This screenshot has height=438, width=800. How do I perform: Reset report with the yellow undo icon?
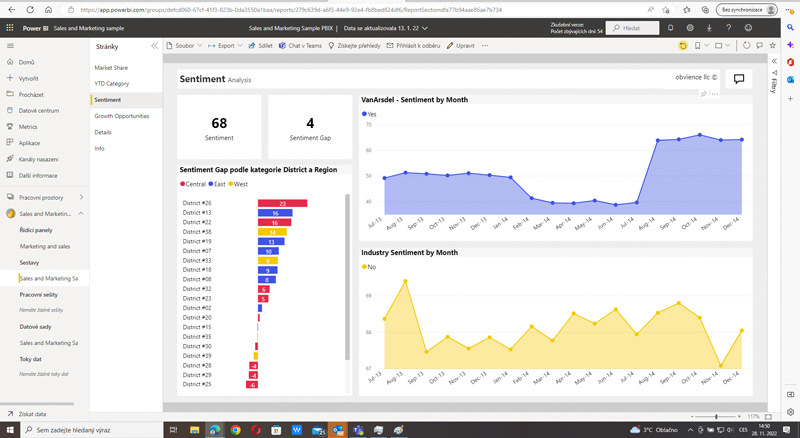click(x=684, y=46)
